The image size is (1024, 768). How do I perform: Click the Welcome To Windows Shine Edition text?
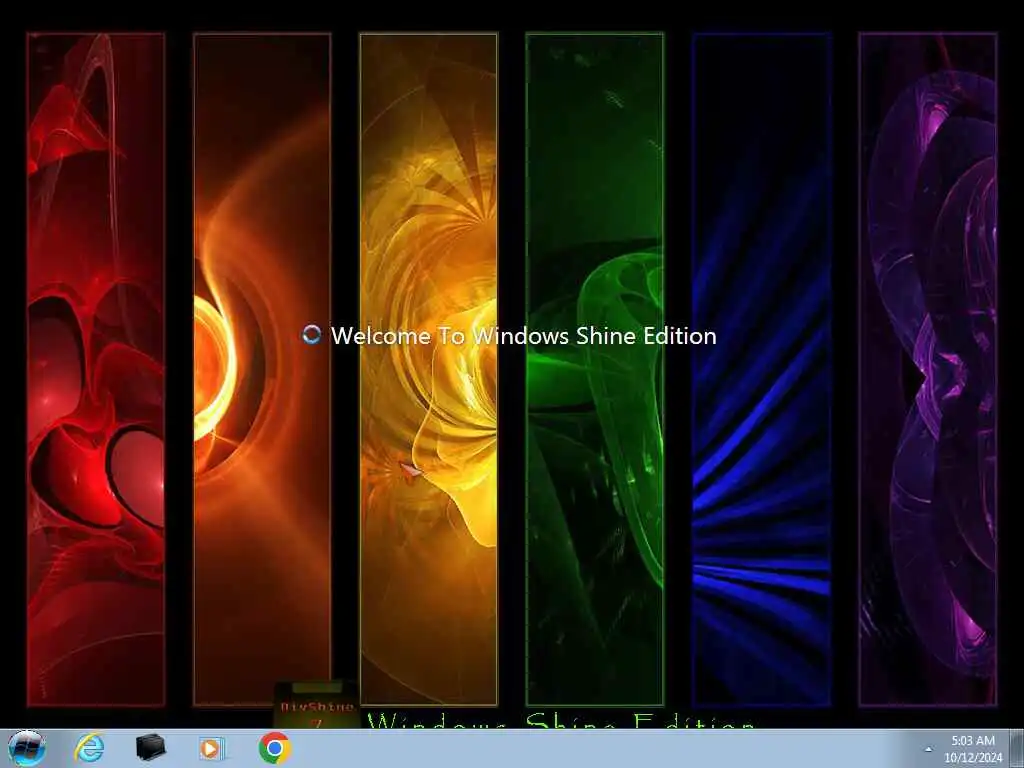pyautogui.click(x=523, y=336)
